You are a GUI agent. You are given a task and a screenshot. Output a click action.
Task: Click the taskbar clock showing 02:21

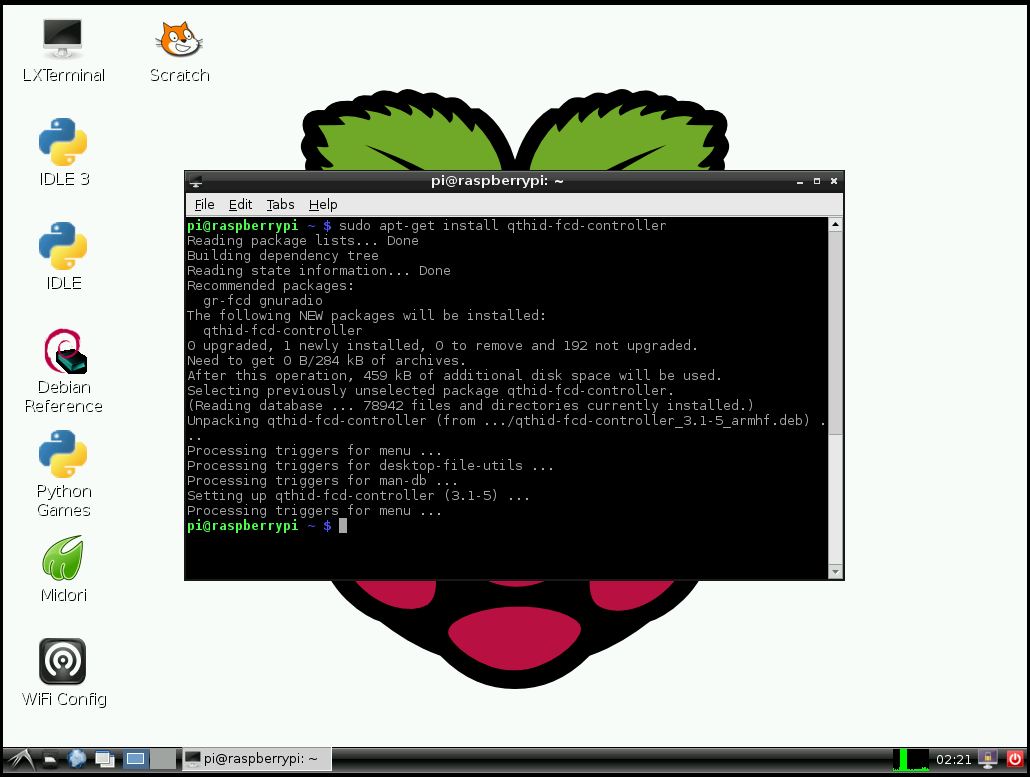point(953,759)
